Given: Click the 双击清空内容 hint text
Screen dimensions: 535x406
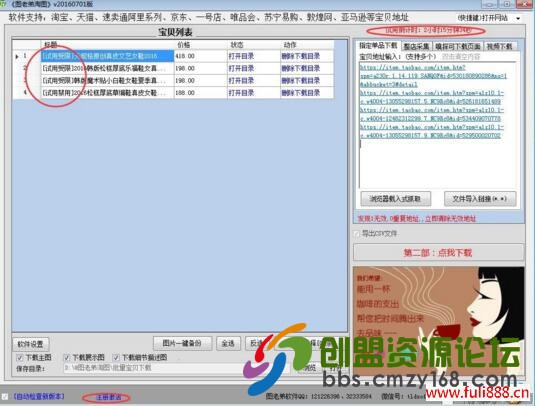Looking at the screenshot, I should (x=461, y=56).
